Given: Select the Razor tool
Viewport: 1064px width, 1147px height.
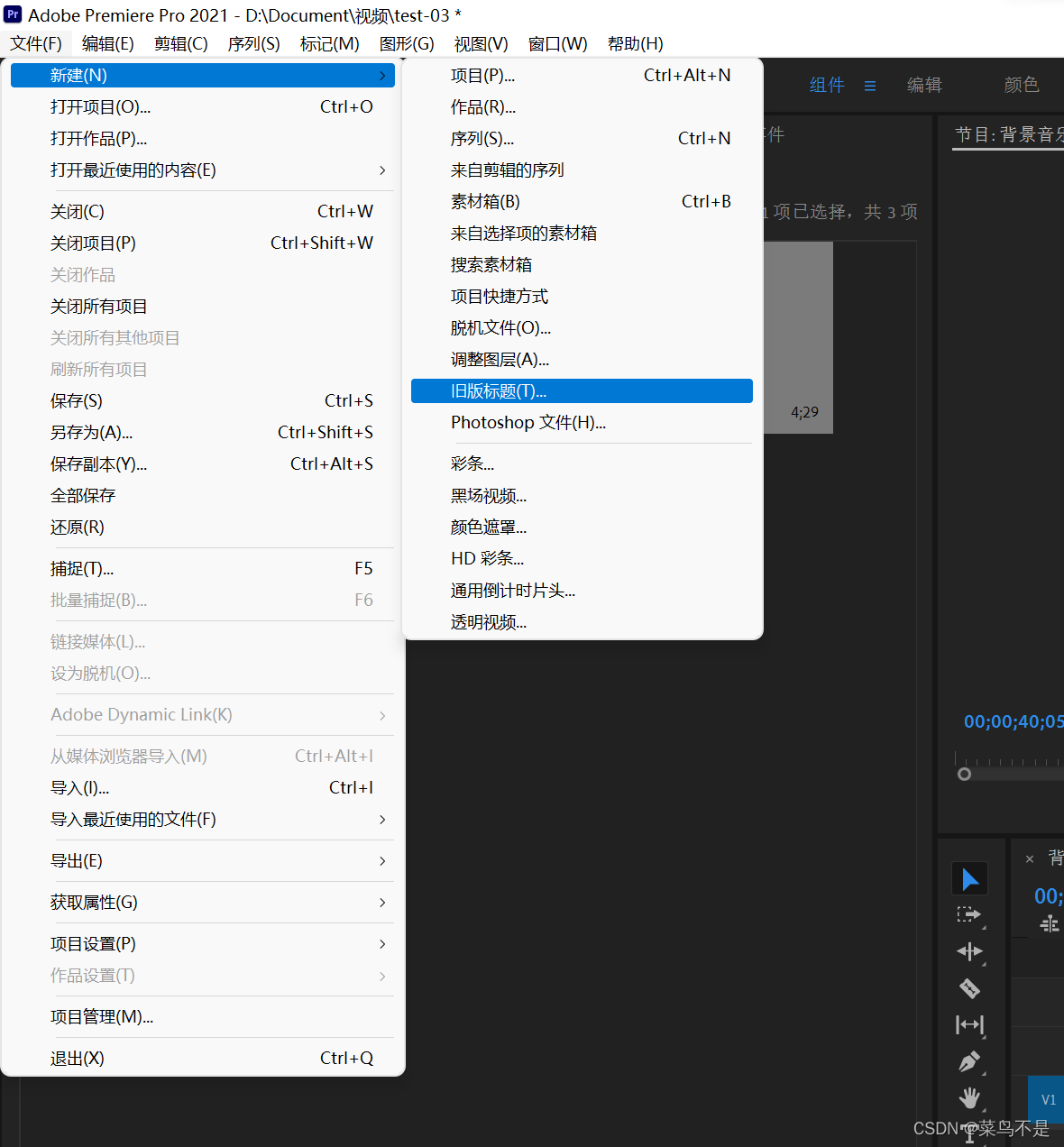Looking at the screenshot, I should (969, 988).
